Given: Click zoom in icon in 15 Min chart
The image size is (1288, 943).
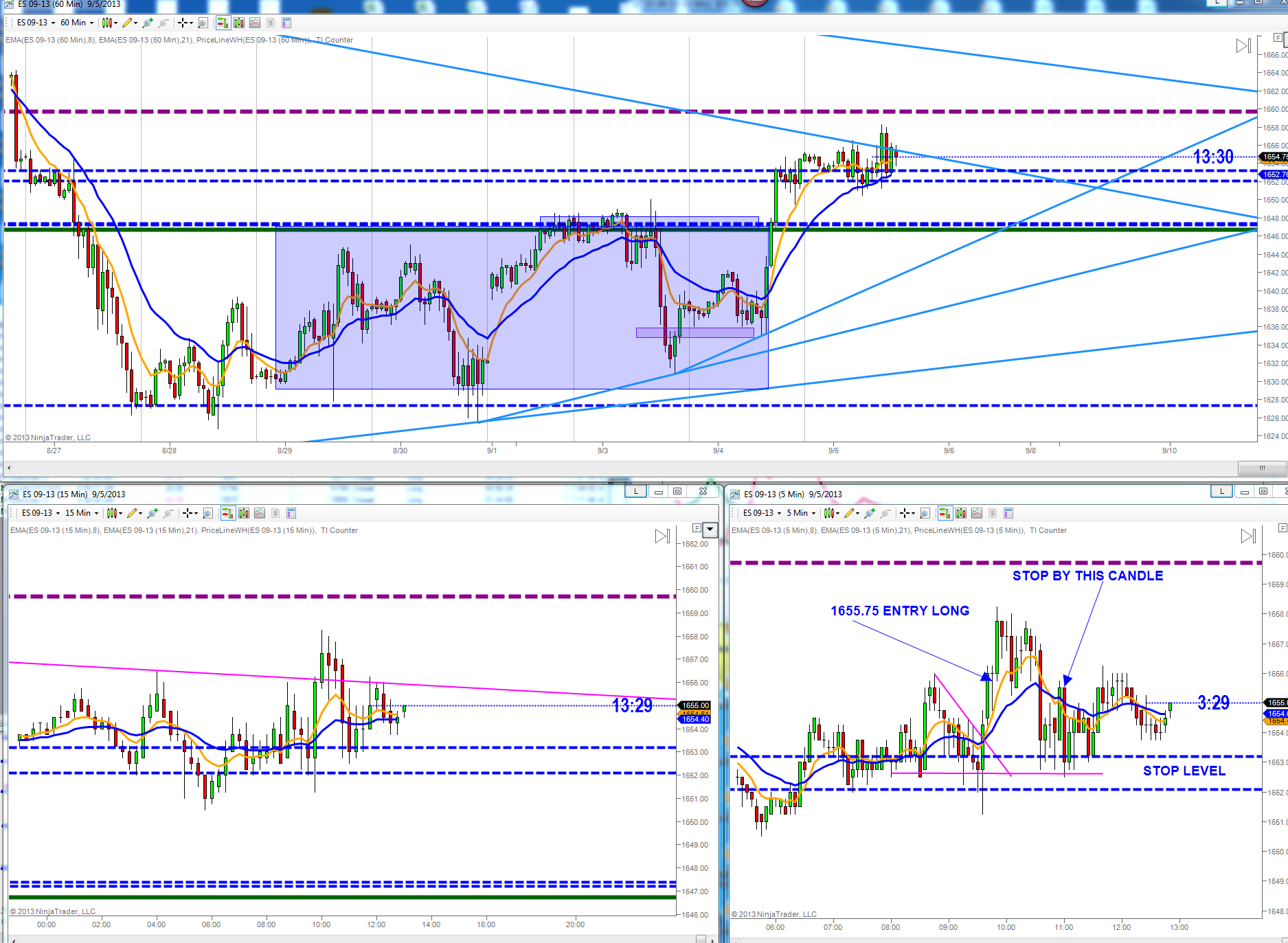Looking at the screenshot, I should coord(152,513).
